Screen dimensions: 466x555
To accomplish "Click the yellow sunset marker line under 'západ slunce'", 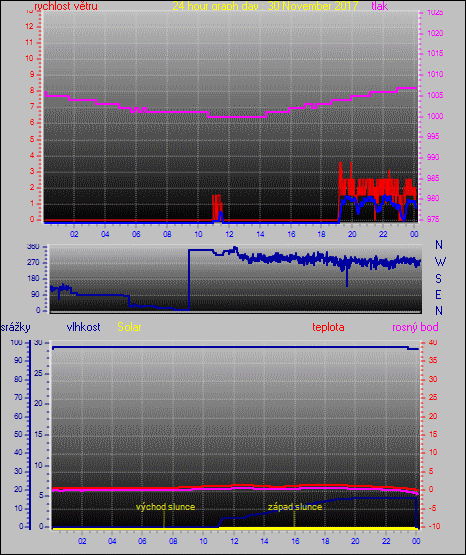I will 294,520.
